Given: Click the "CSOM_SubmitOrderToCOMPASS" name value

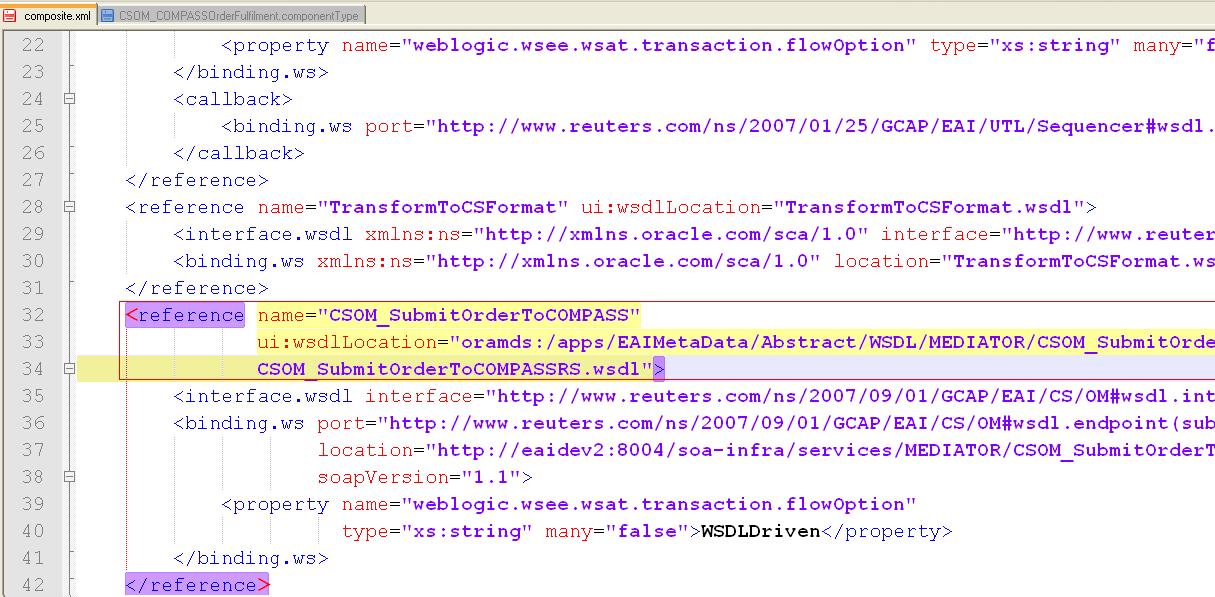Looking at the screenshot, I should point(478,315).
